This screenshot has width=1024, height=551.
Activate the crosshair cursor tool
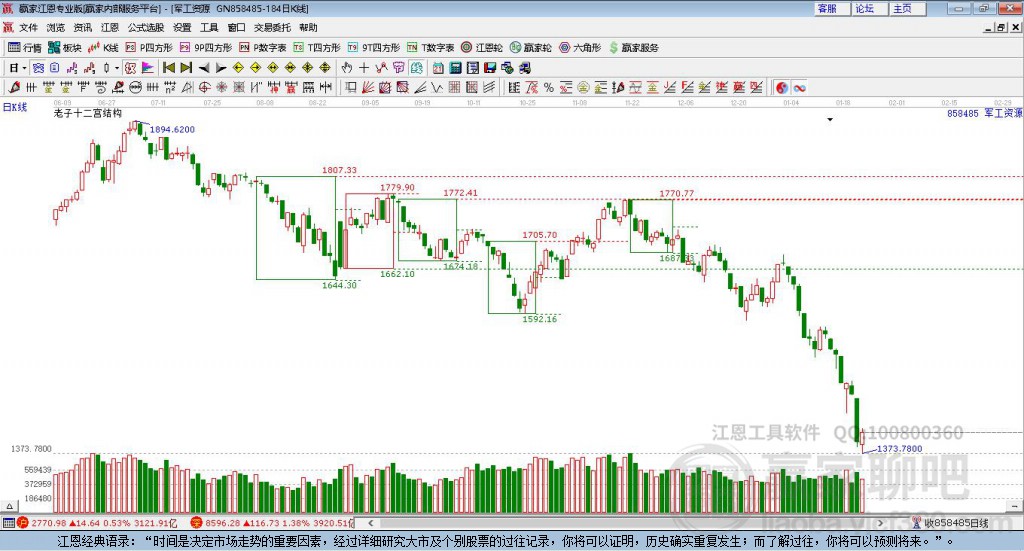click(364, 68)
